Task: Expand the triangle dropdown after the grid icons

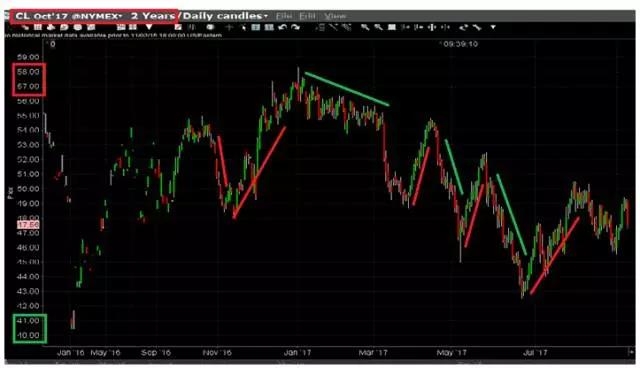Action: click(149, 27)
